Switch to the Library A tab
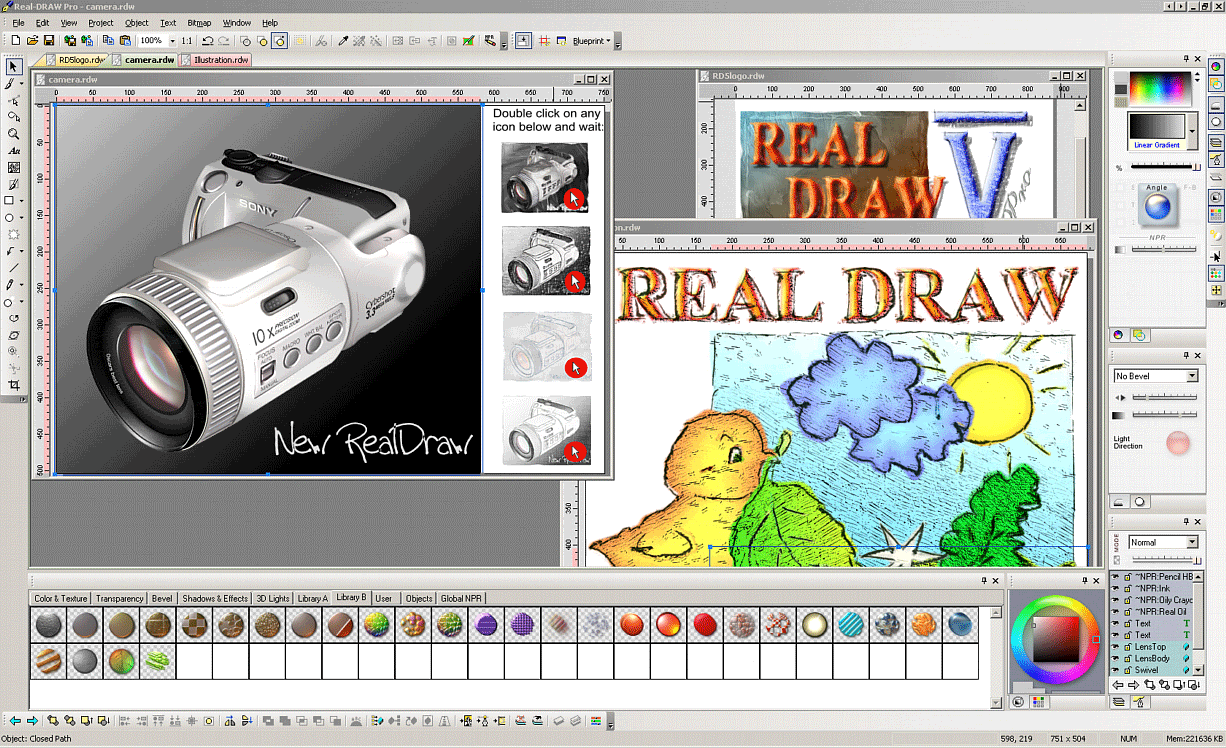 311,597
